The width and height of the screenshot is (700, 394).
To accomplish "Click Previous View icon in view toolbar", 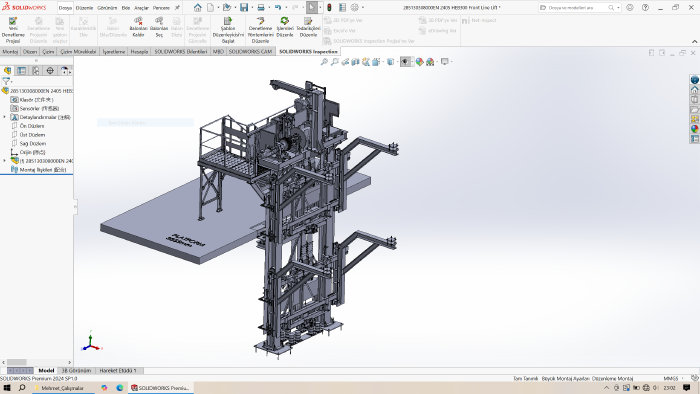I will pyautogui.click(x=345, y=62).
